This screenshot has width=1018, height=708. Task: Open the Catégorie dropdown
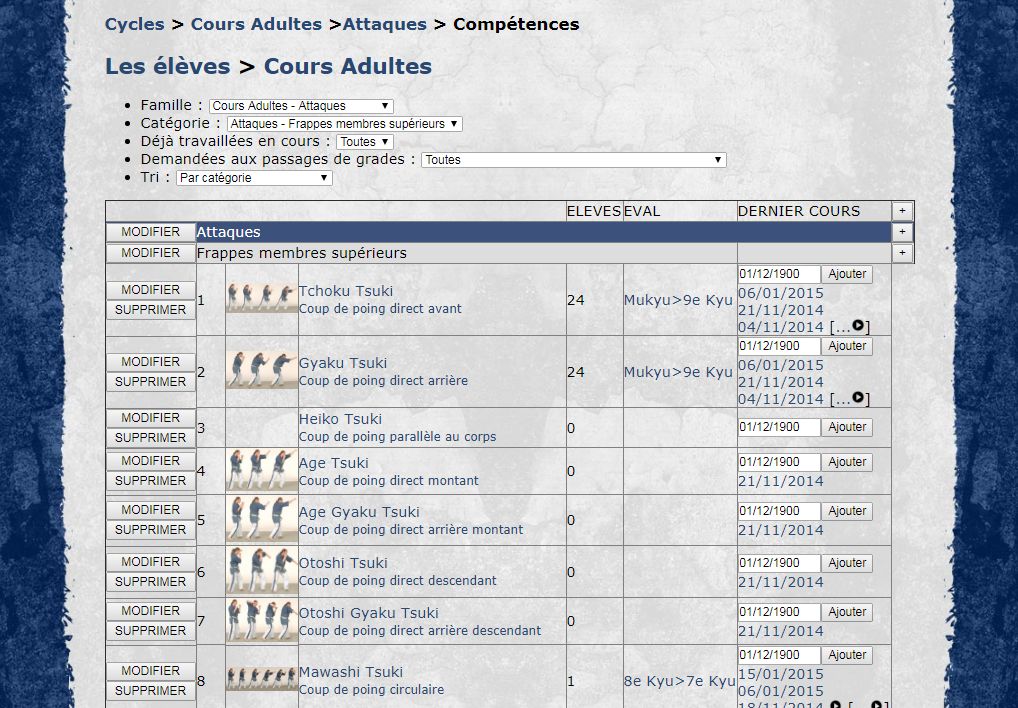coord(344,124)
